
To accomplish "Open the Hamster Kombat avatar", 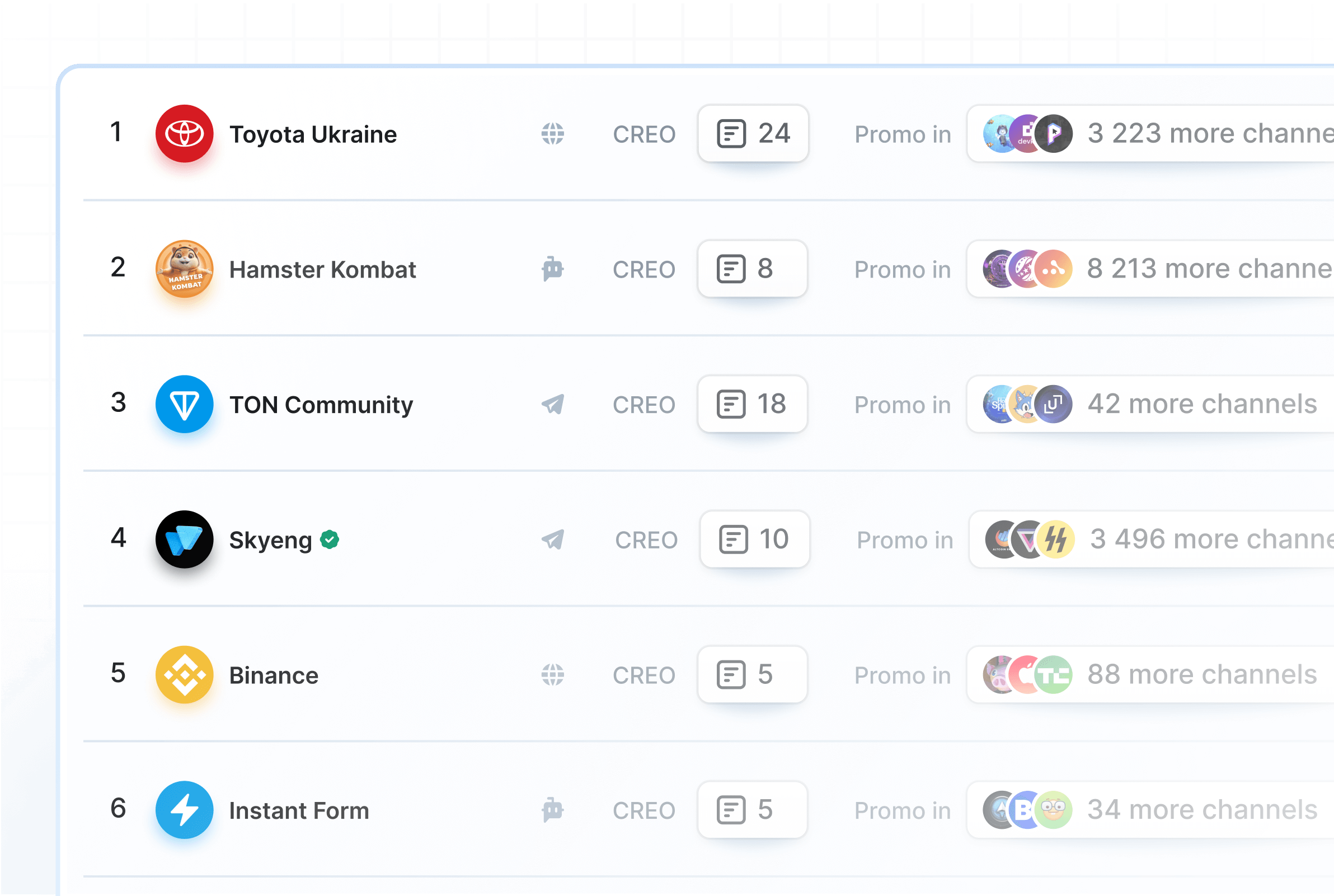I will point(184,269).
